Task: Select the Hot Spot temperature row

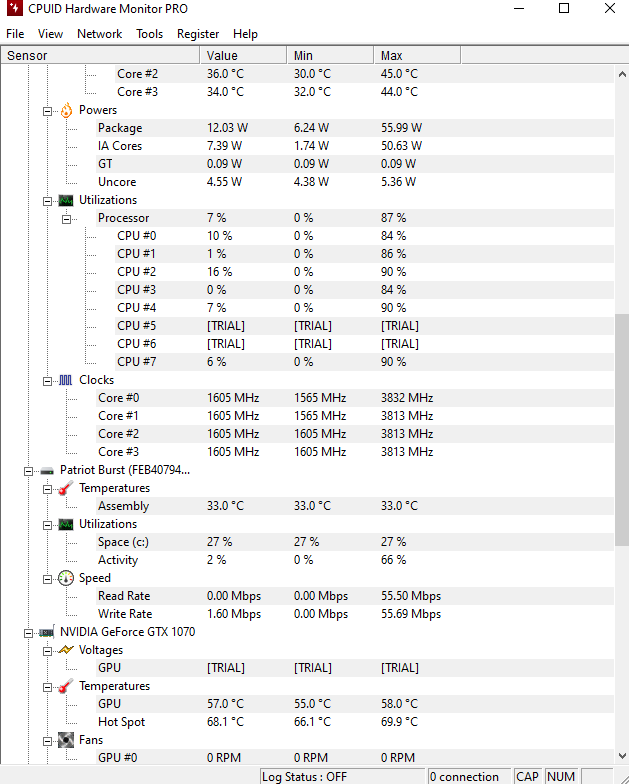Action: [x=120, y=722]
